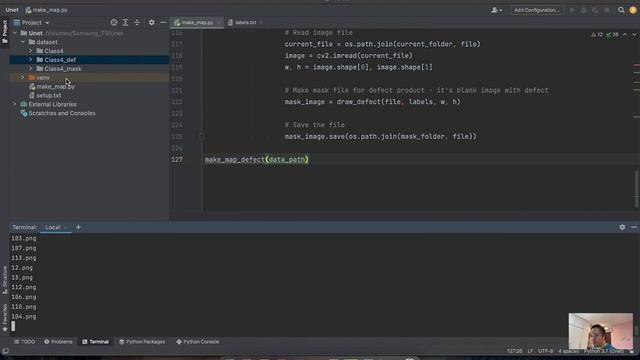This screenshot has width=640, height=360.
Task: Open Terminal panel gear settings
Action: pos(622,227)
